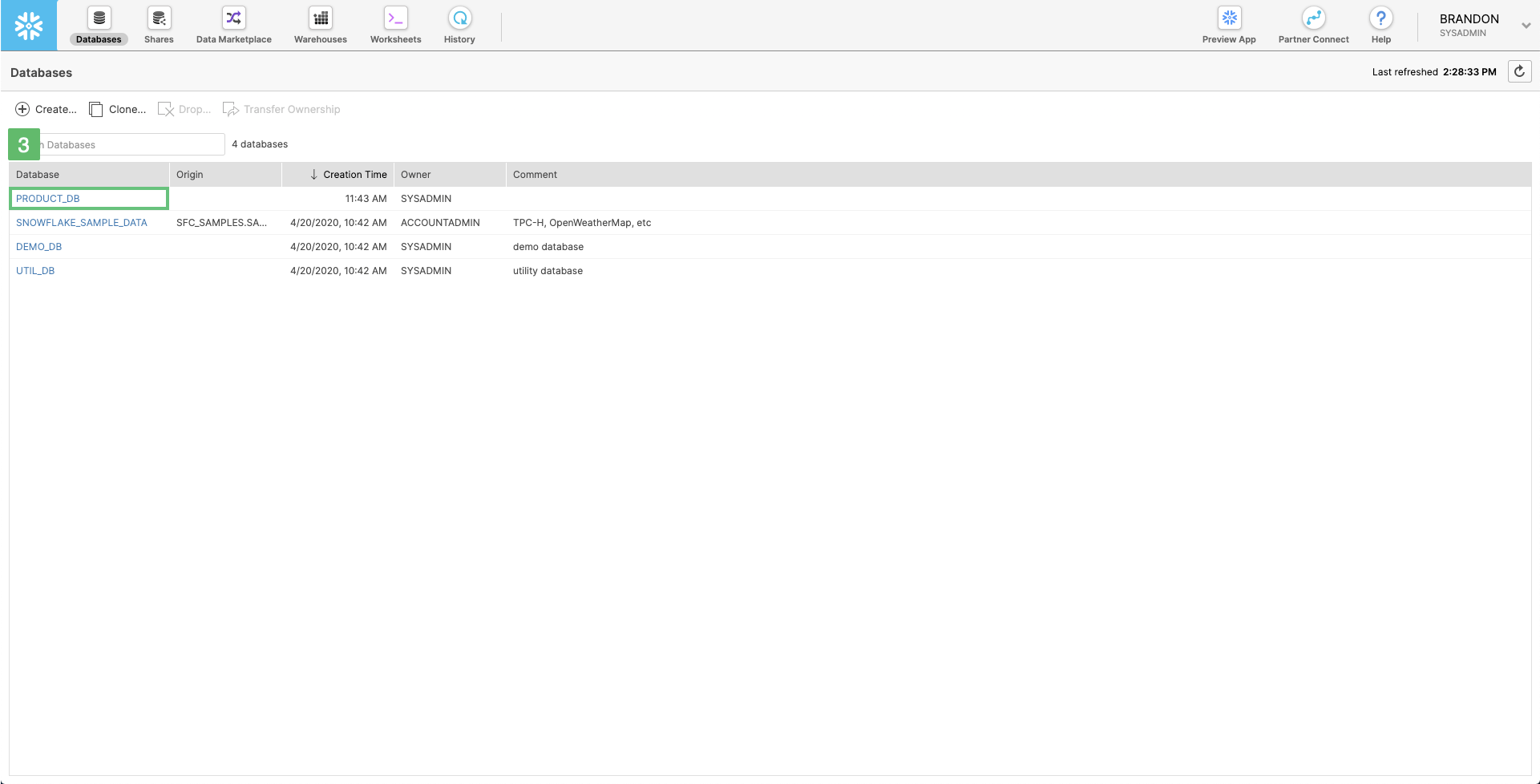Click the Creation Time sort arrow

pos(313,175)
